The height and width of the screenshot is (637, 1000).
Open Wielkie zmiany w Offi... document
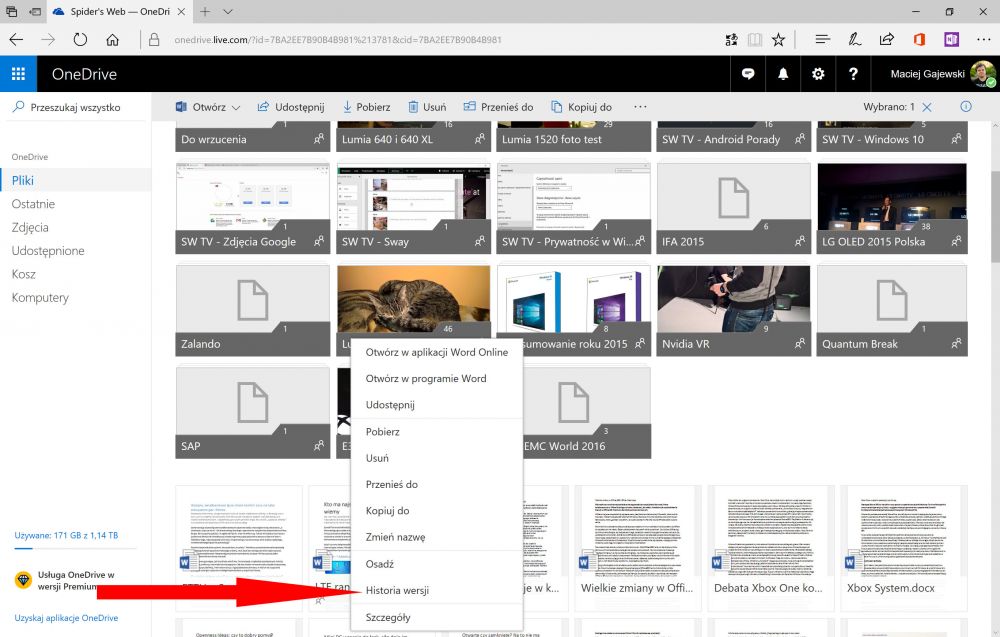[x=637, y=548]
